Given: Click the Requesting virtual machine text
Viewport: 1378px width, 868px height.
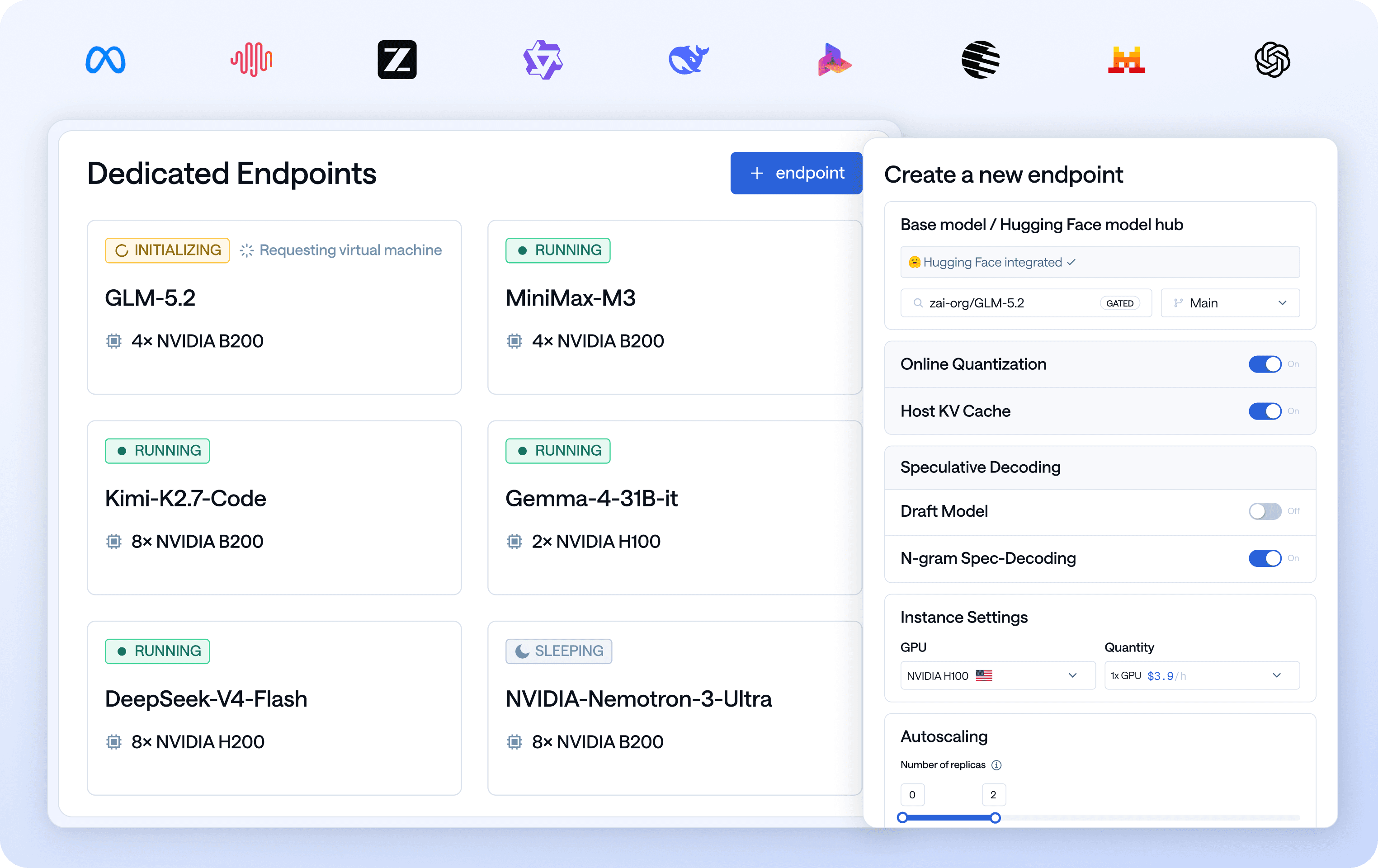Looking at the screenshot, I should pos(351,250).
